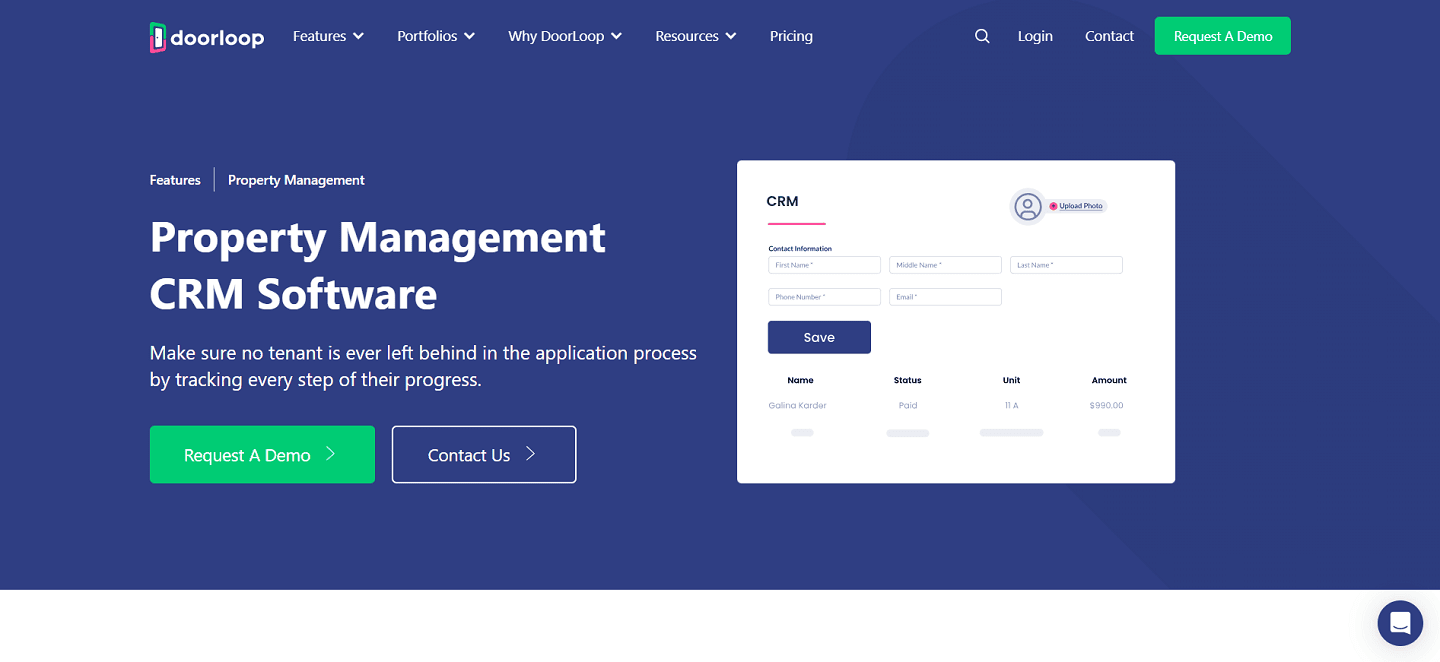Go to the Pricing page
The height and width of the screenshot is (662, 1440).
(791, 36)
